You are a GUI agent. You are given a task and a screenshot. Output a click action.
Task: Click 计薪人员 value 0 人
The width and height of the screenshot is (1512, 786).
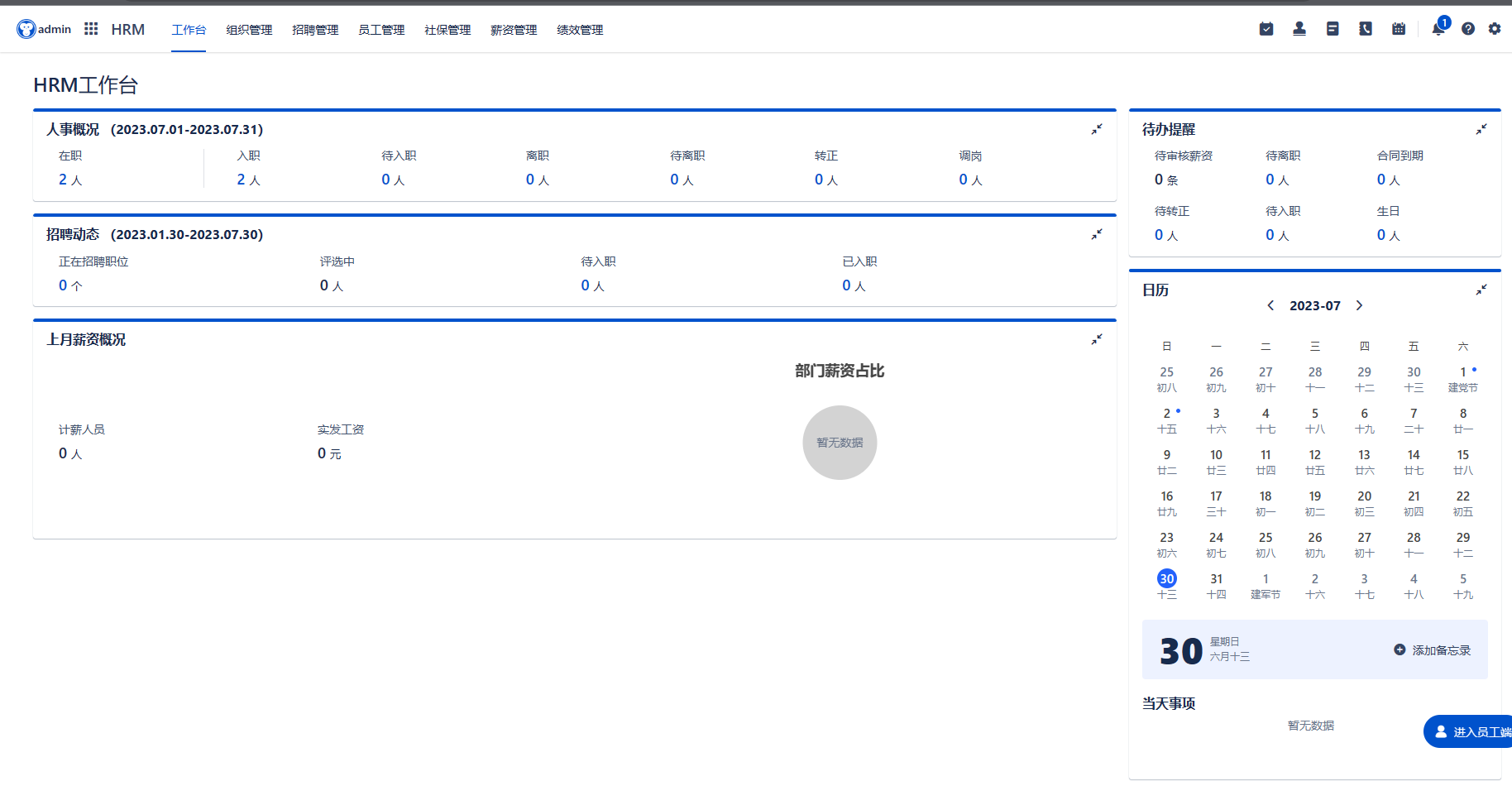coord(70,453)
